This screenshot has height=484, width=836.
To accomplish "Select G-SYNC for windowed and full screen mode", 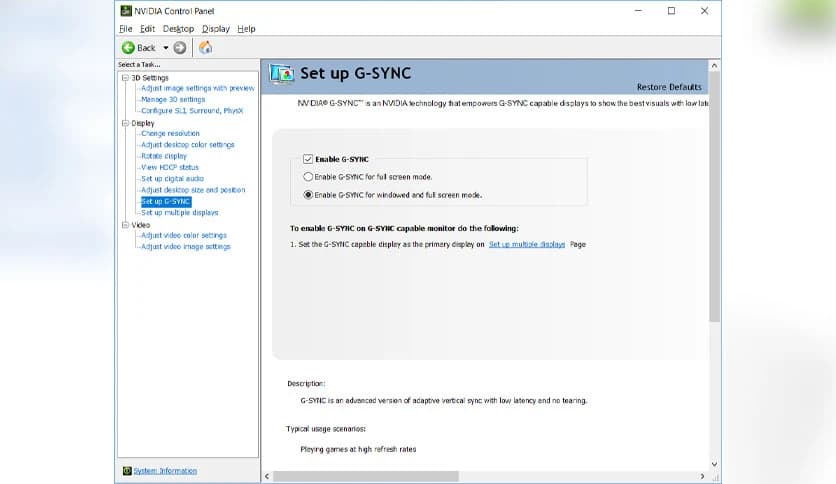I will [308, 195].
